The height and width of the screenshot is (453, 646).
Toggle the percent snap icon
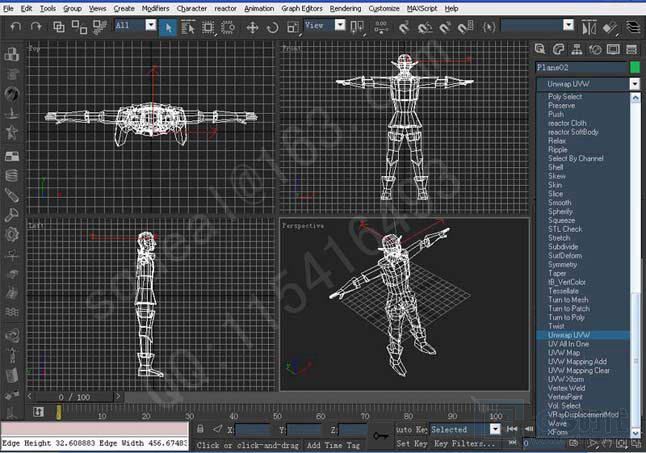coord(445,28)
